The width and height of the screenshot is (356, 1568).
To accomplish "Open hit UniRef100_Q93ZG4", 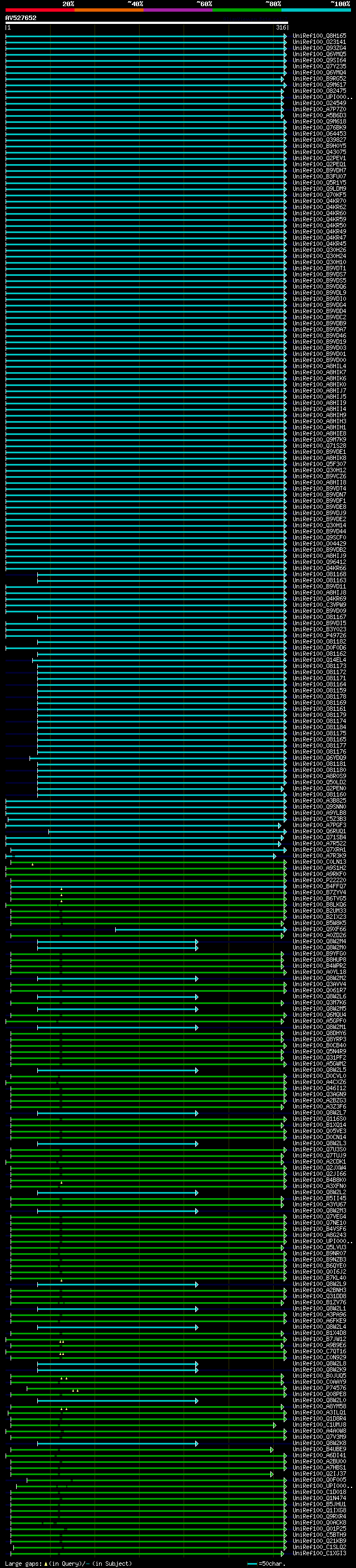I will pyautogui.click(x=319, y=48).
